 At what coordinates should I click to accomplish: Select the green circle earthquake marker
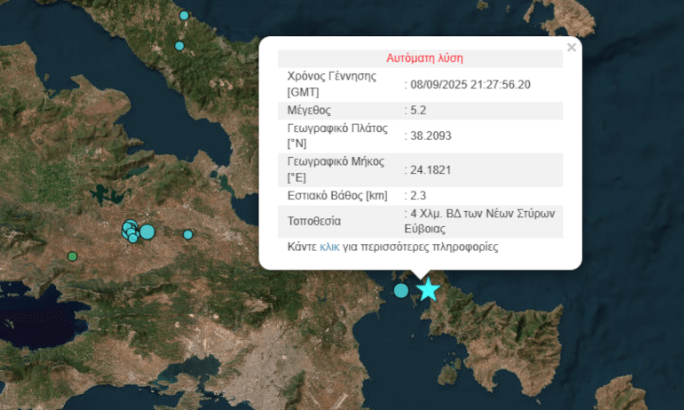[72, 256]
